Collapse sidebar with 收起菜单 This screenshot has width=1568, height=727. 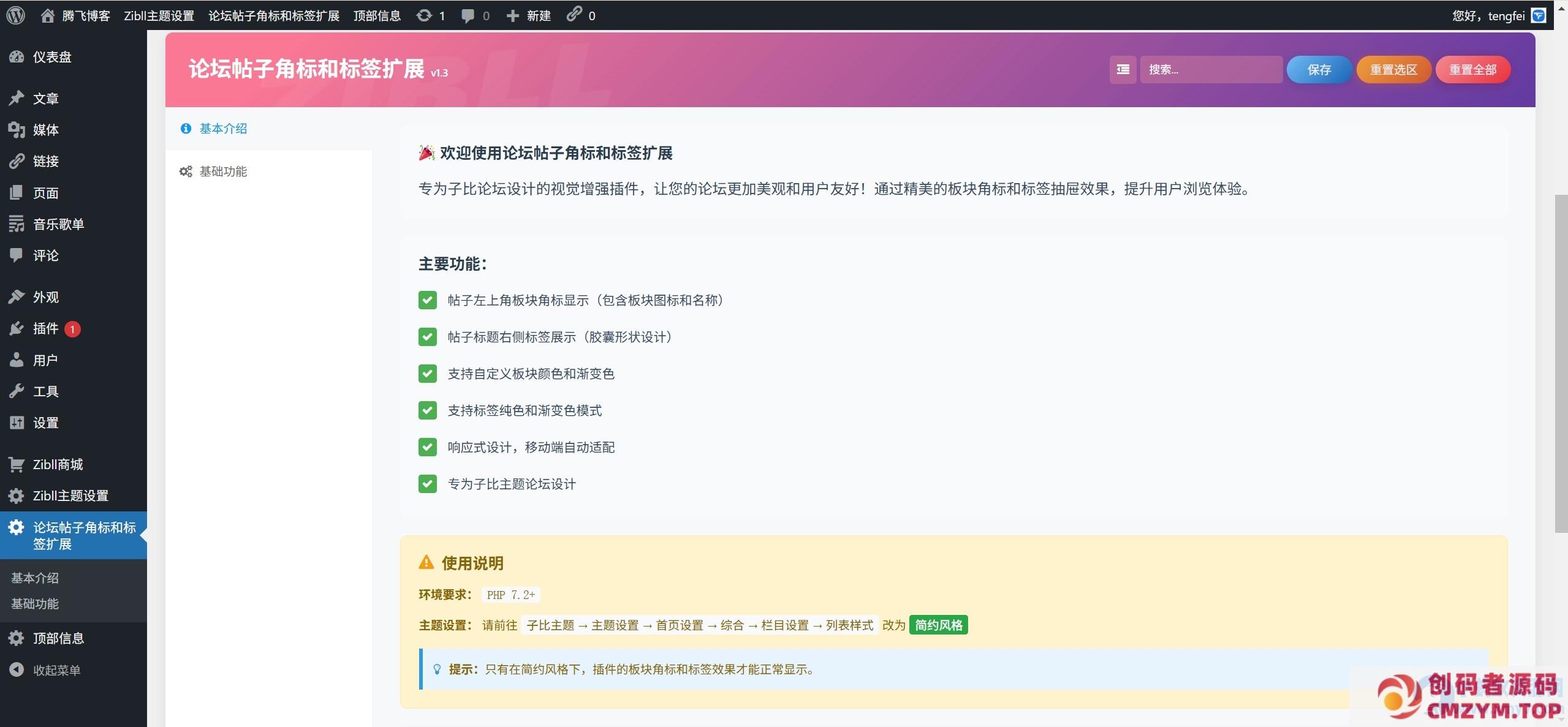[x=56, y=670]
